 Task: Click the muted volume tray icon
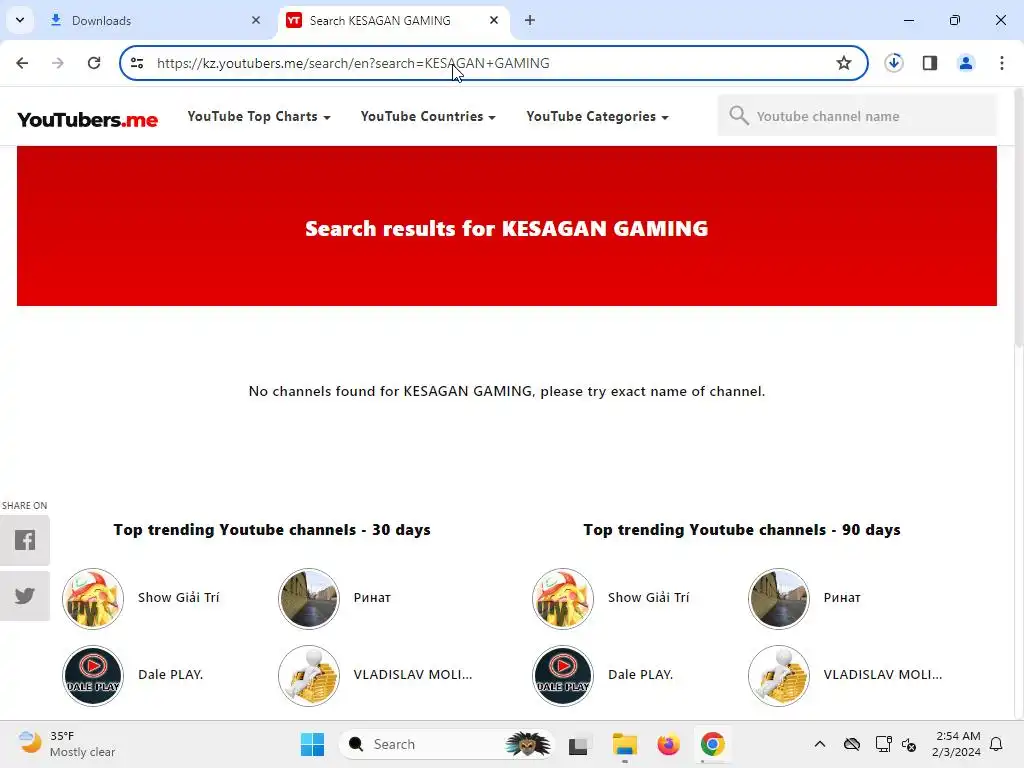pyautogui.click(x=909, y=744)
